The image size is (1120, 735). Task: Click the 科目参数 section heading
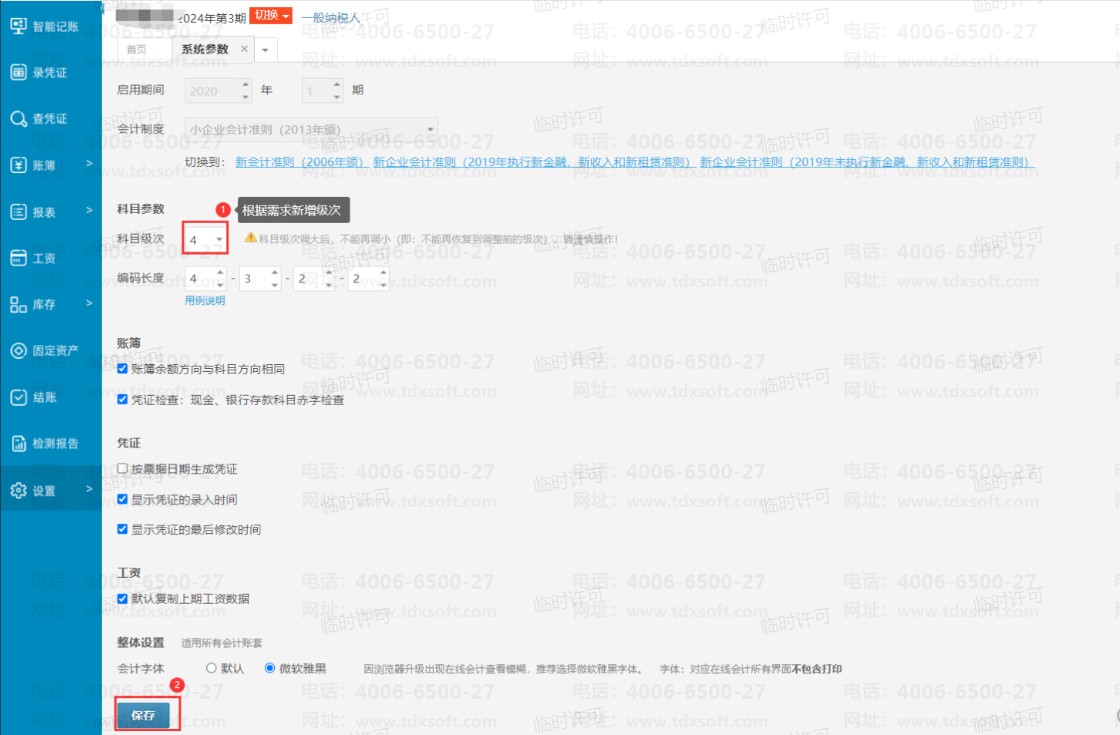tap(141, 209)
